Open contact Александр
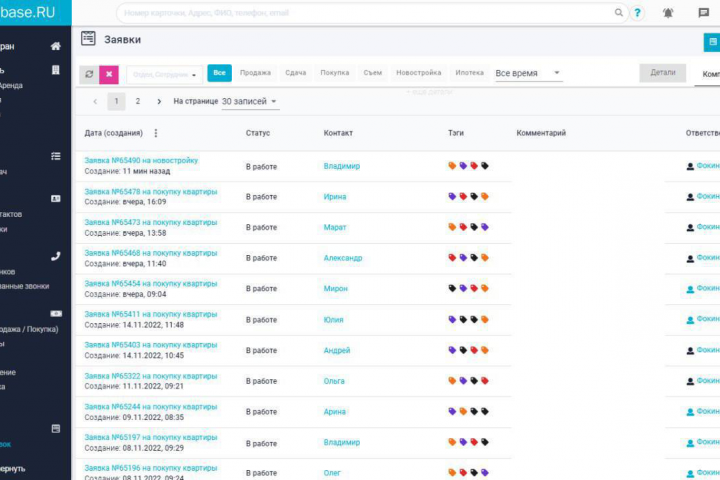This screenshot has height=480, width=720. (343, 258)
